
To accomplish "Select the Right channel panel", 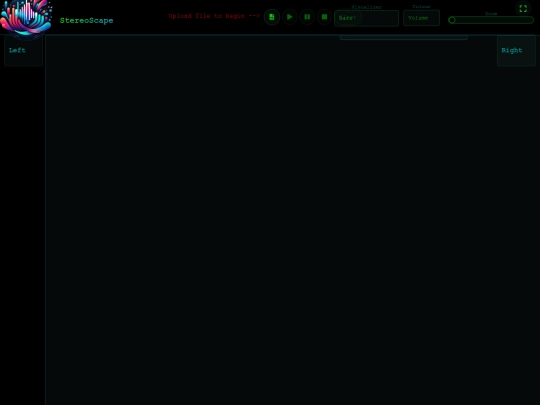I will (516, 50).
